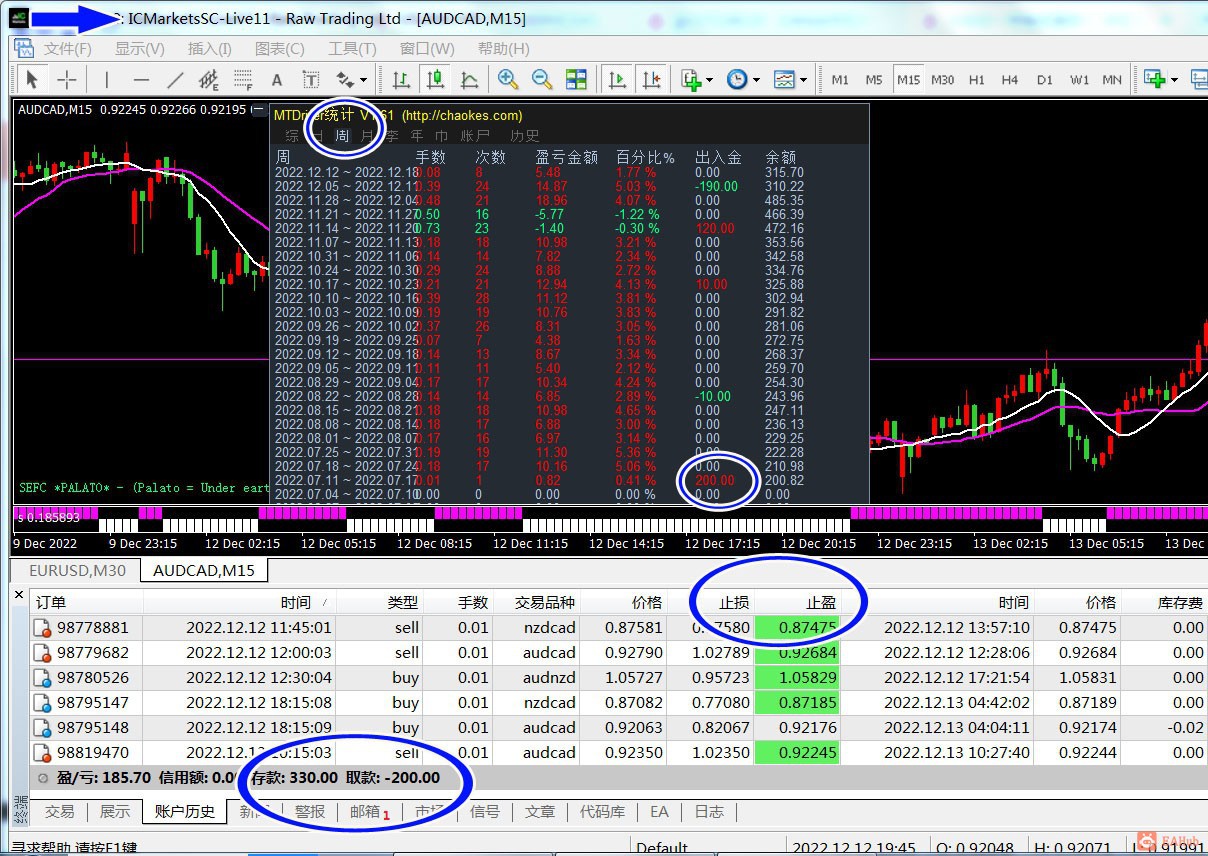Click the arrows symbols tool icon
This screenshot has height=856, width=1208.
pyautogui.click(x=345, y=79)
